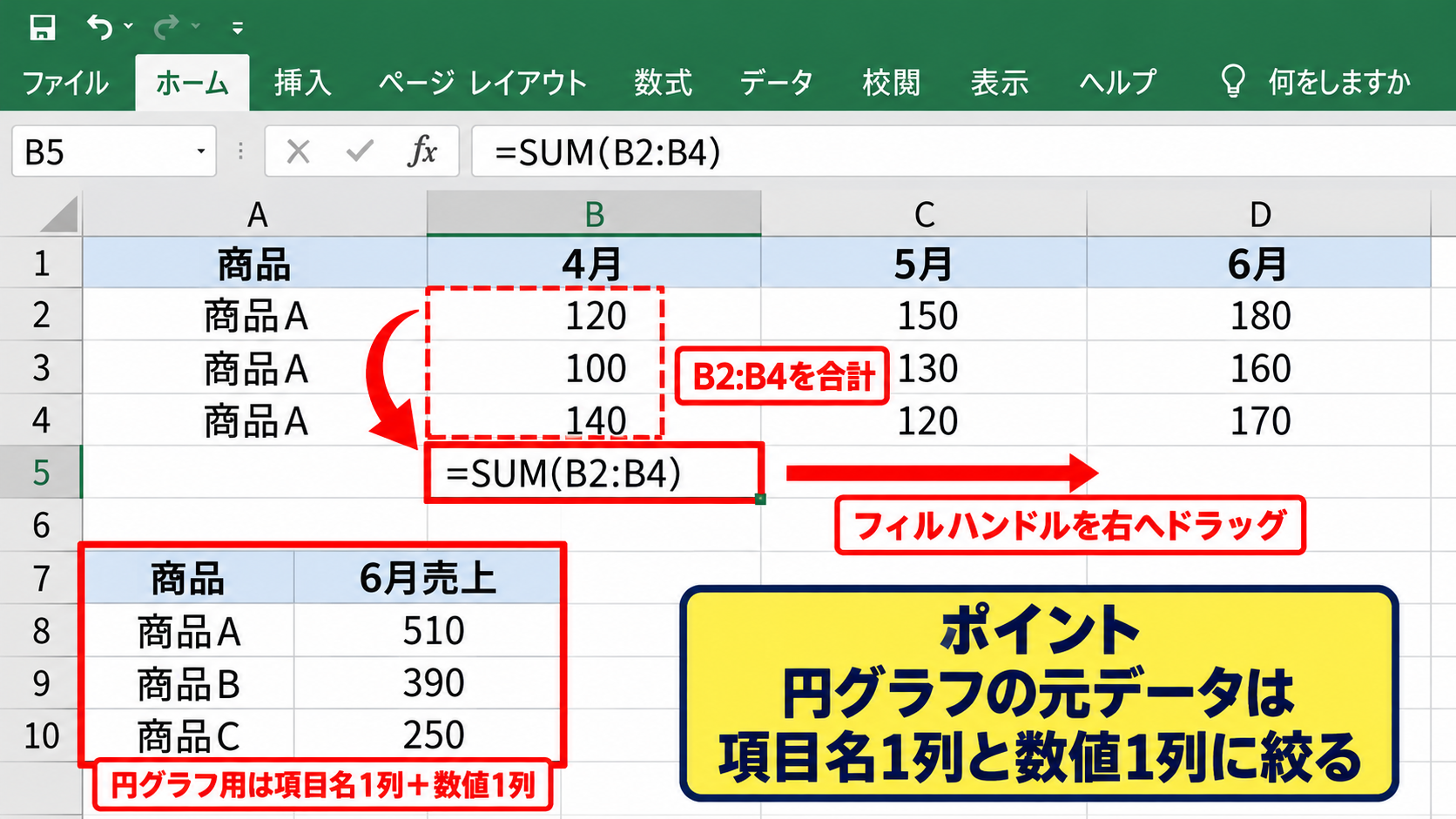Confirm the formula with the checkmark icon
Viewport: 1456px width, 819px height.
[x=359, y=152]
